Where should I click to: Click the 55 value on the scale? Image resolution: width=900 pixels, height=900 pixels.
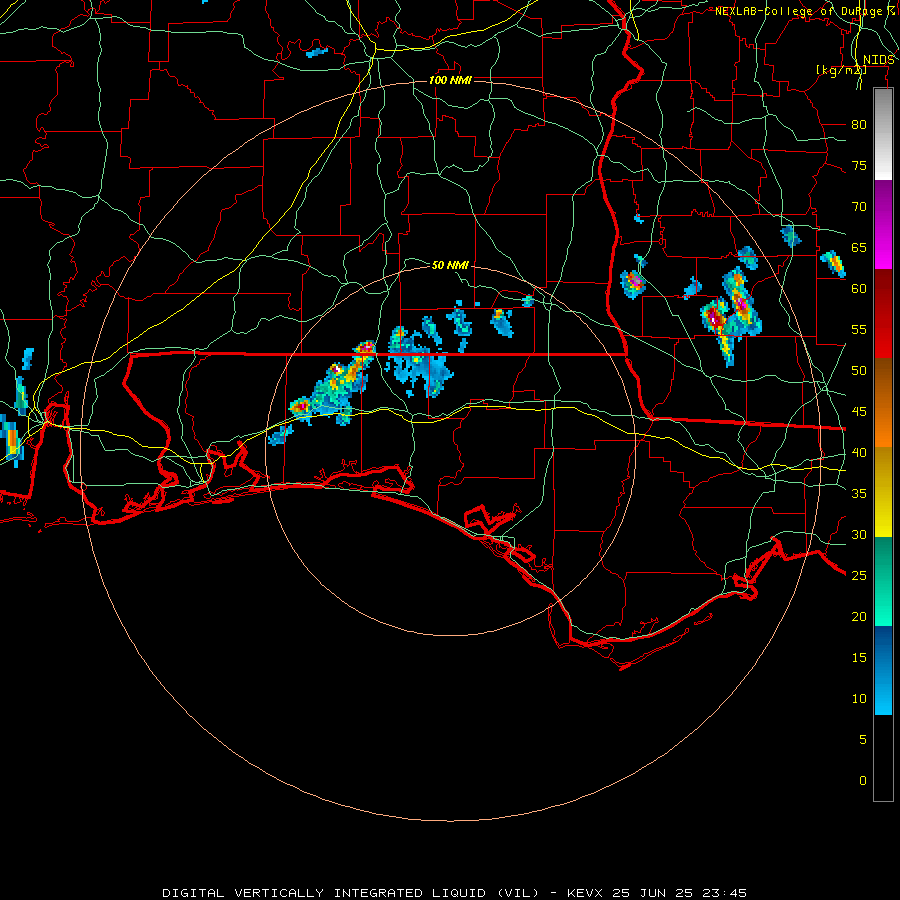(x=859, y=329)
